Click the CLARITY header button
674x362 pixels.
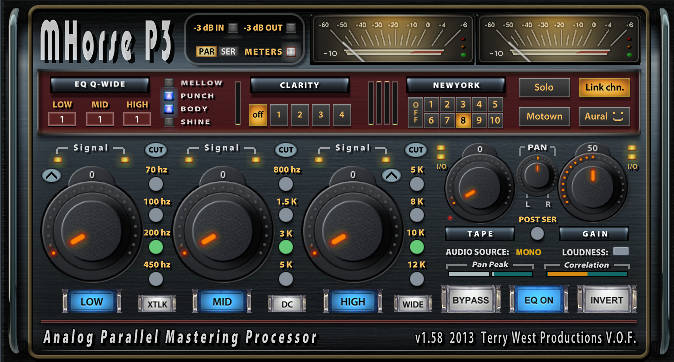tap(299, 85)
